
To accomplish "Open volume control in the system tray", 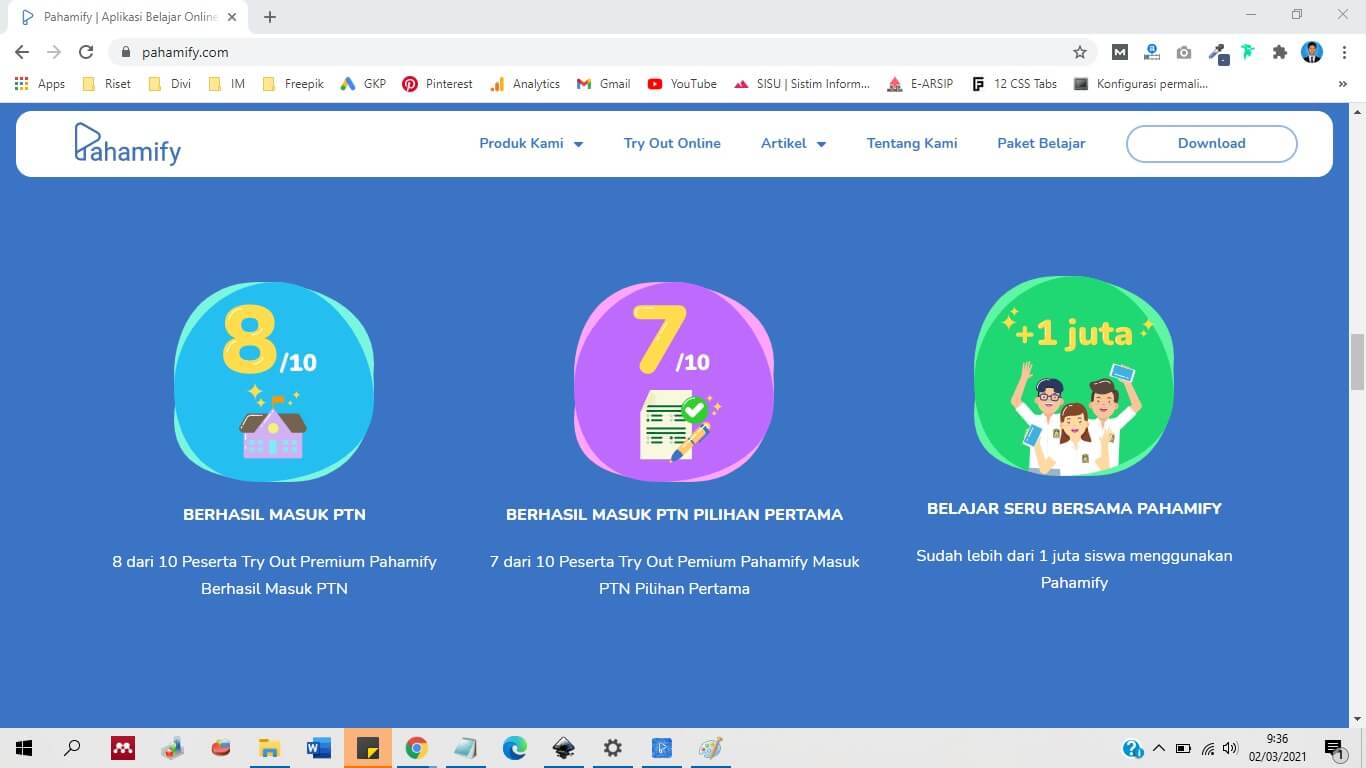I will click(1230, 748).
